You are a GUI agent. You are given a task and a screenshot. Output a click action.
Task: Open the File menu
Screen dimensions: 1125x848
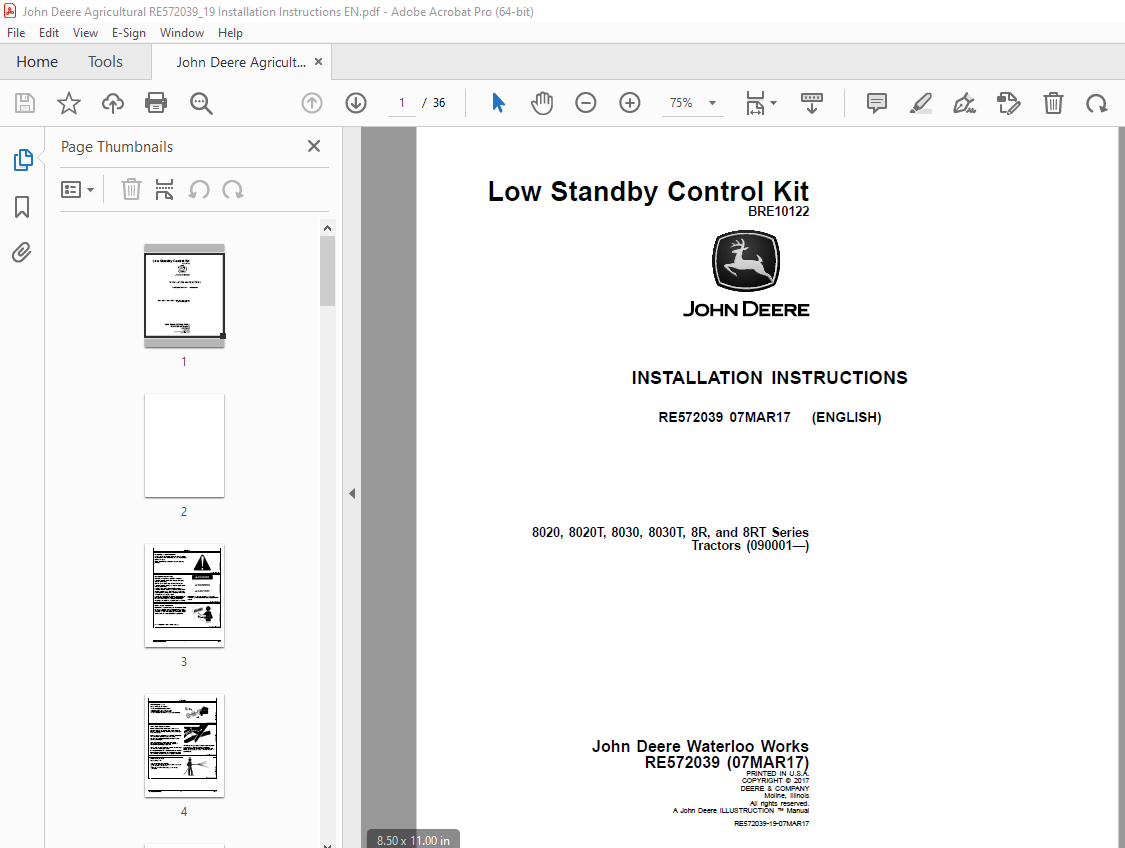pos(16,33)
